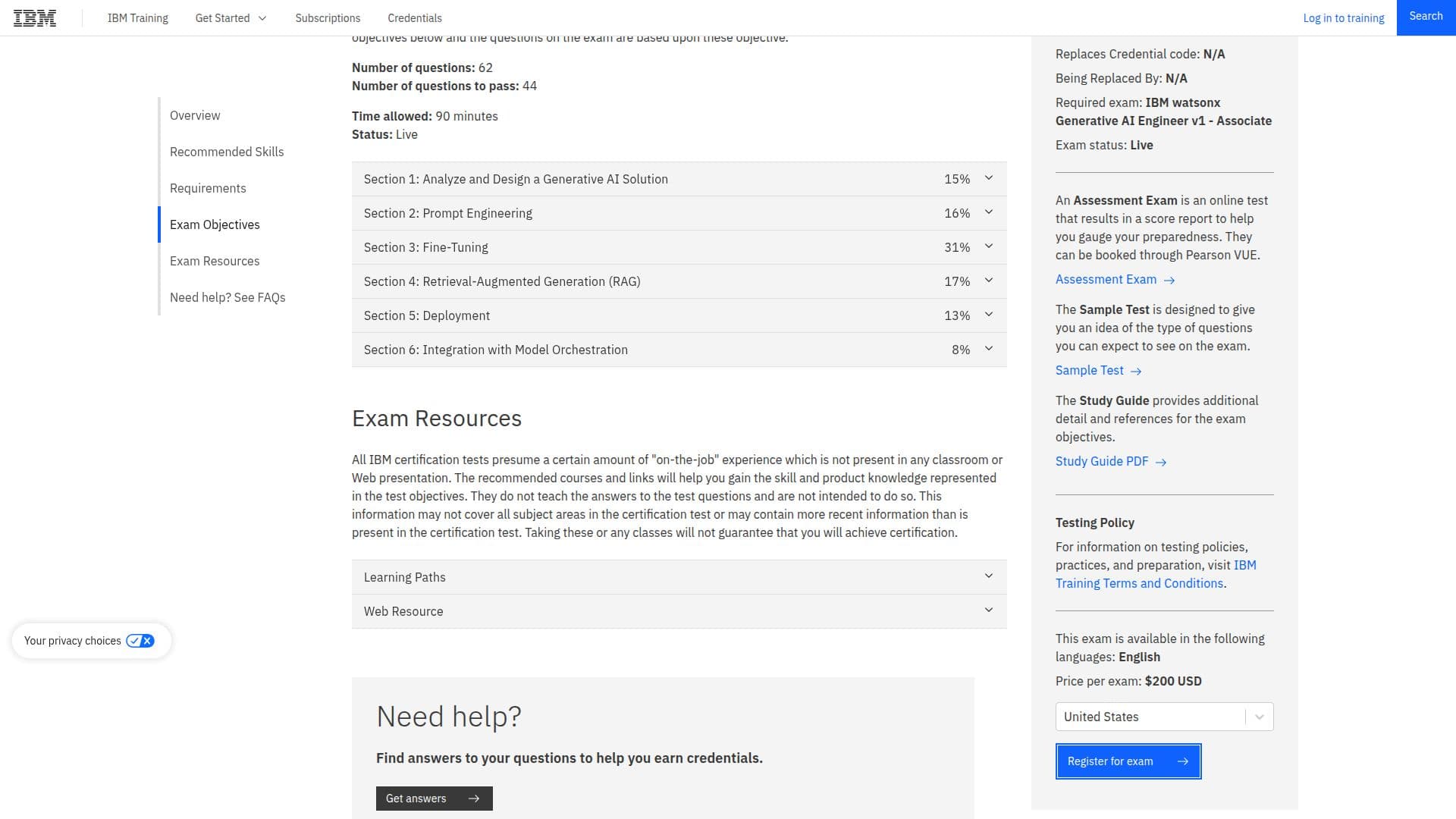Expand the Web Resource accordion
Image resolution: width=1456 pixels, height=819 pixels.
coord(679,611)
